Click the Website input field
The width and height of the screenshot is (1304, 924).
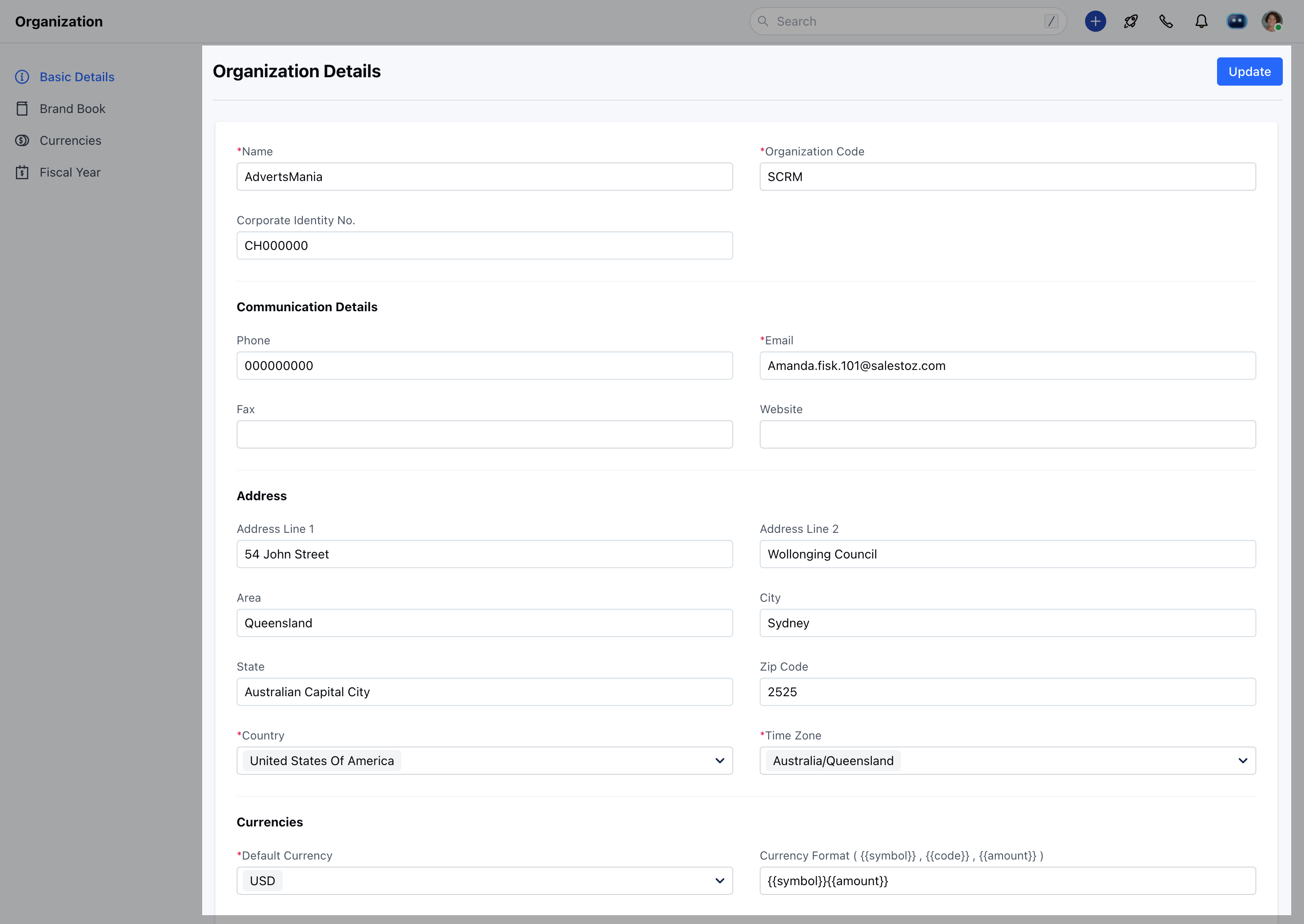1007,435
